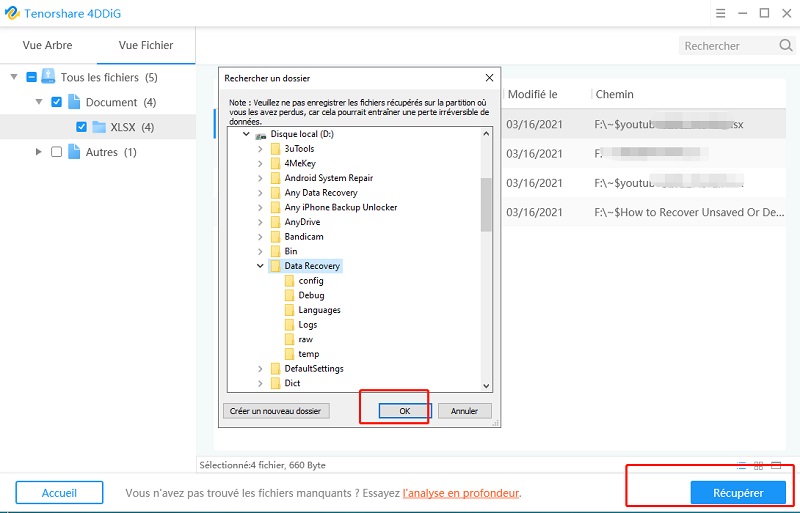This screenshot has height=513, width=800.
Task: Click the temp folder icon
Action: tap(289, 354)
